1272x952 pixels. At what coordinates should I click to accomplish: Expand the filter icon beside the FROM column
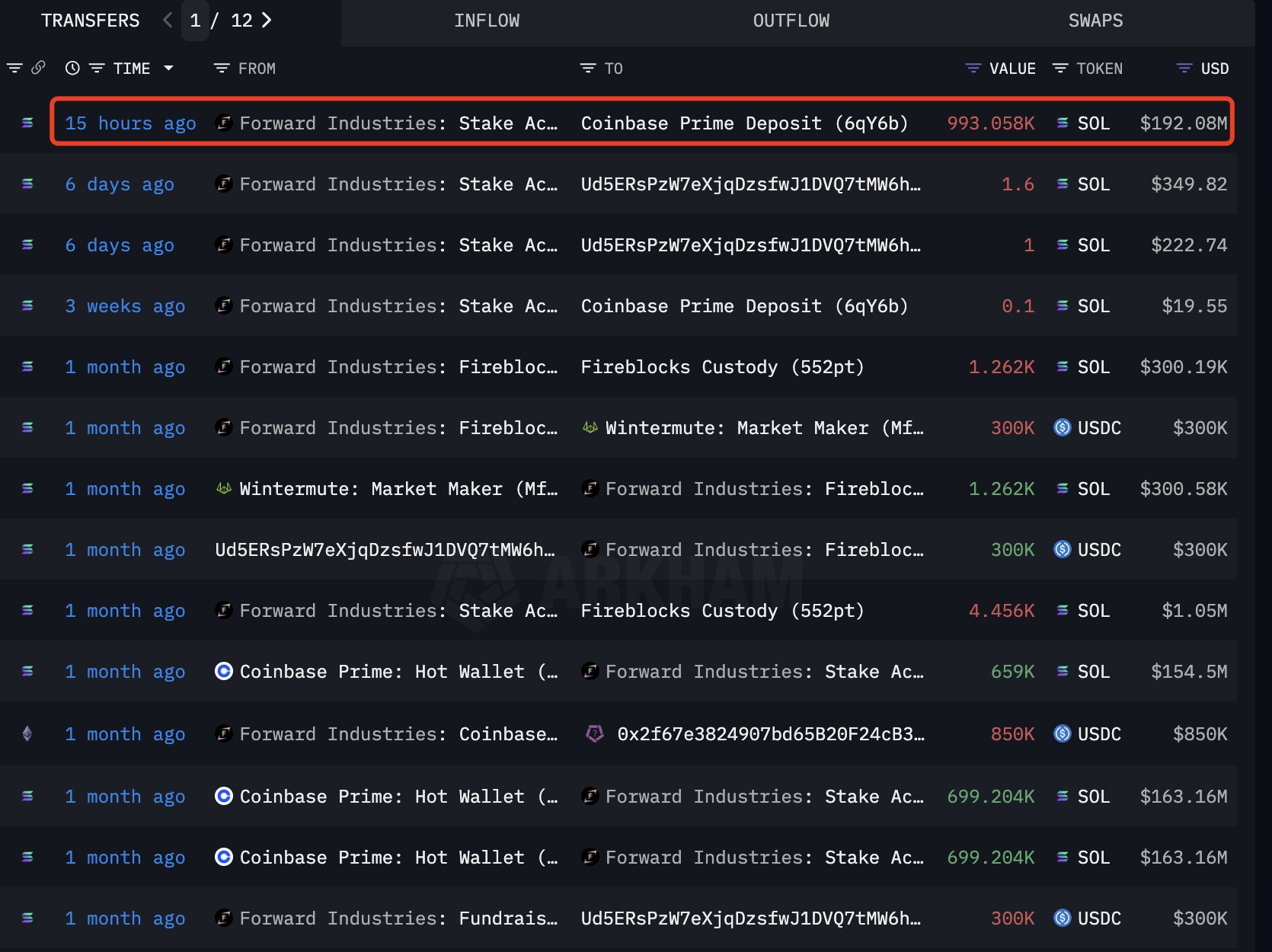220,68
